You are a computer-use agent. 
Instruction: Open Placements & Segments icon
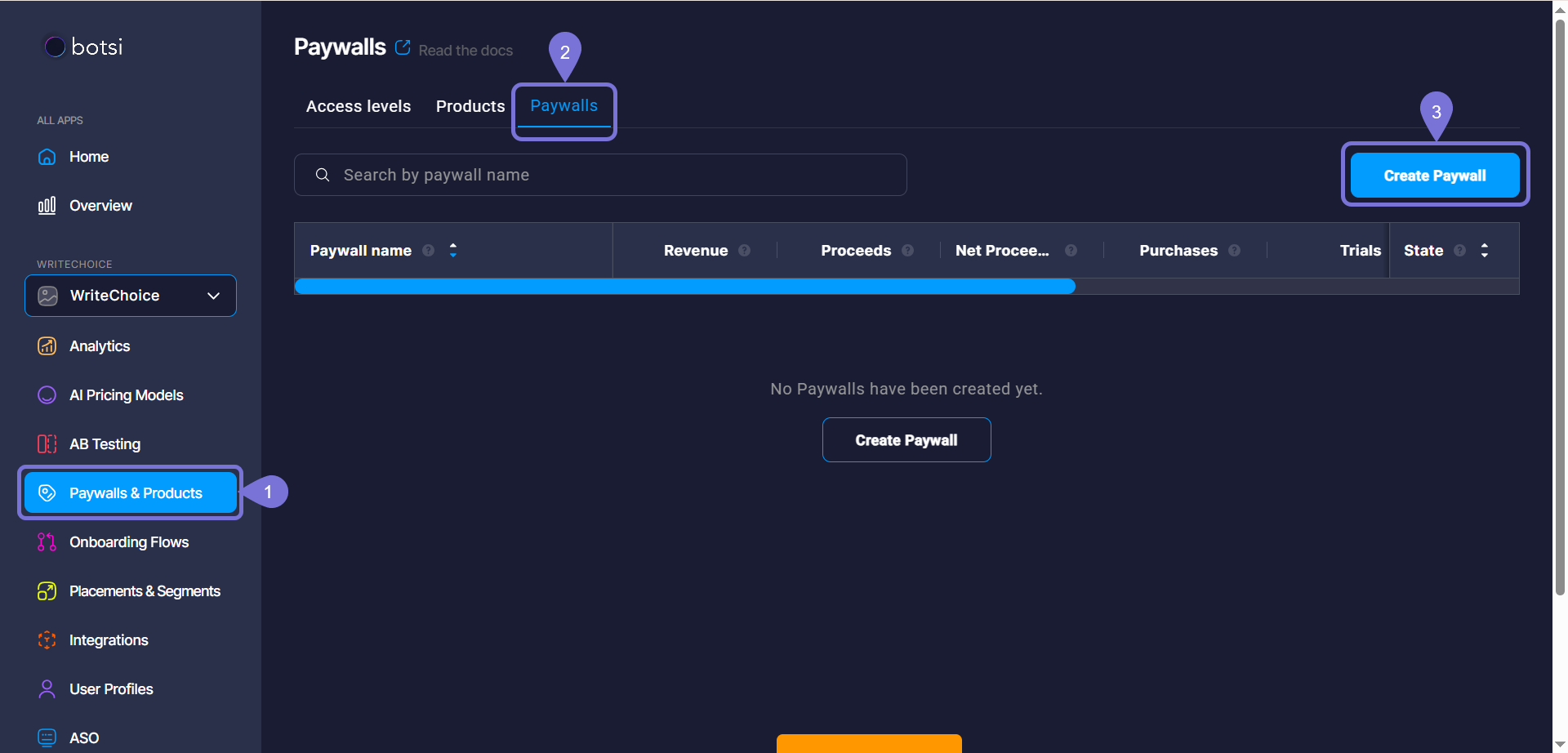click(x=47, y=591)
